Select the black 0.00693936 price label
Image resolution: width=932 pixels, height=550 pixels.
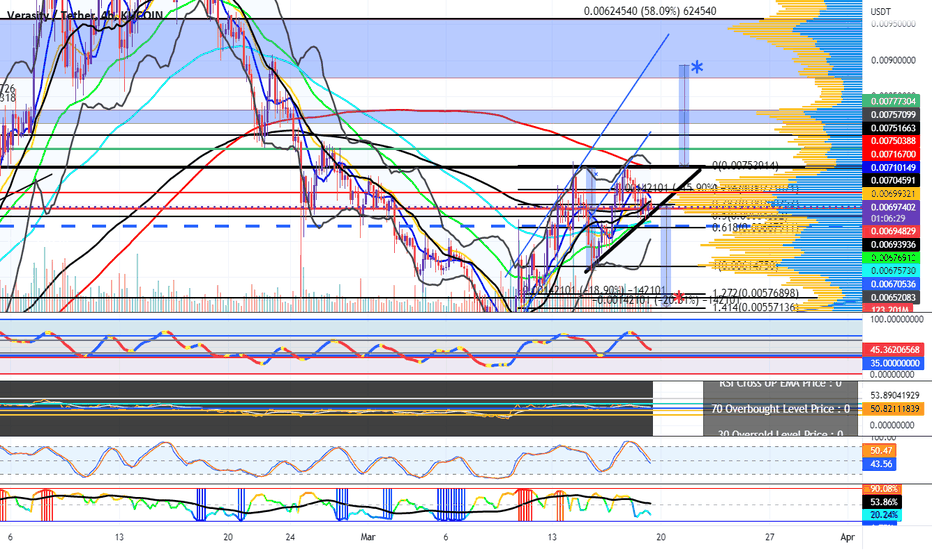coord(891,244)
